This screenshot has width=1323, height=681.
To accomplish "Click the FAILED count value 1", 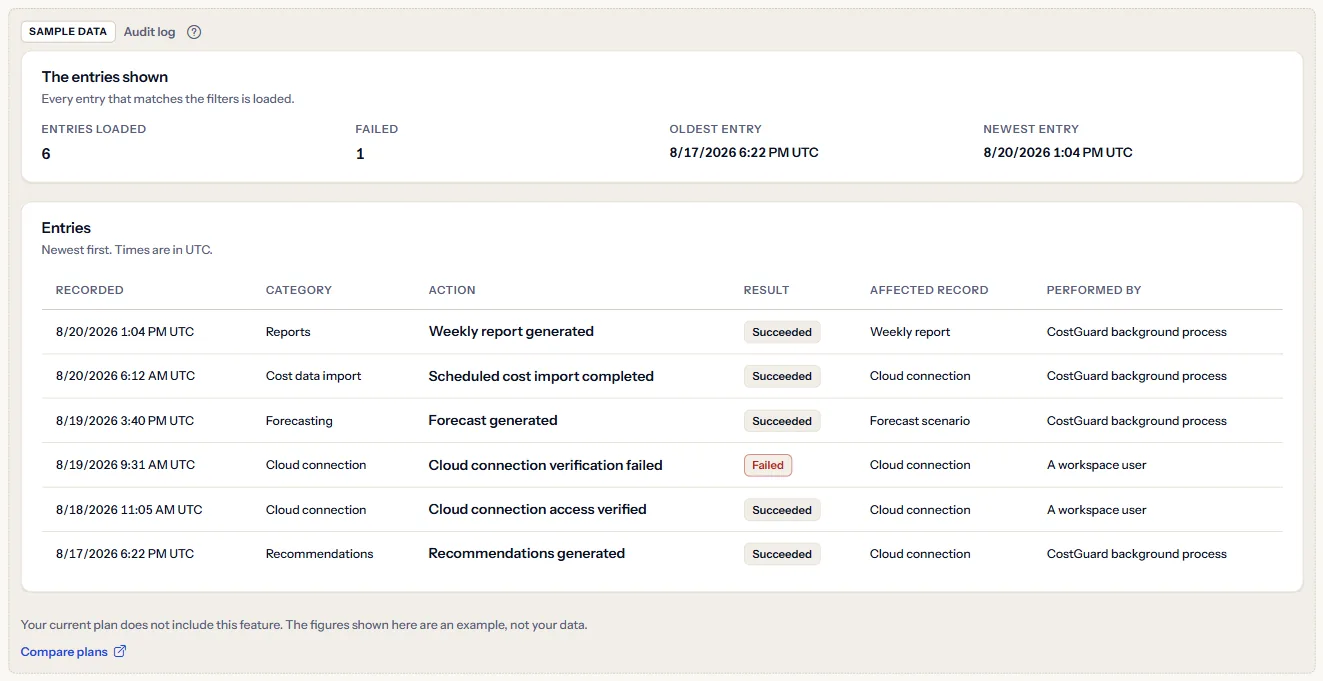I will 360,154.
